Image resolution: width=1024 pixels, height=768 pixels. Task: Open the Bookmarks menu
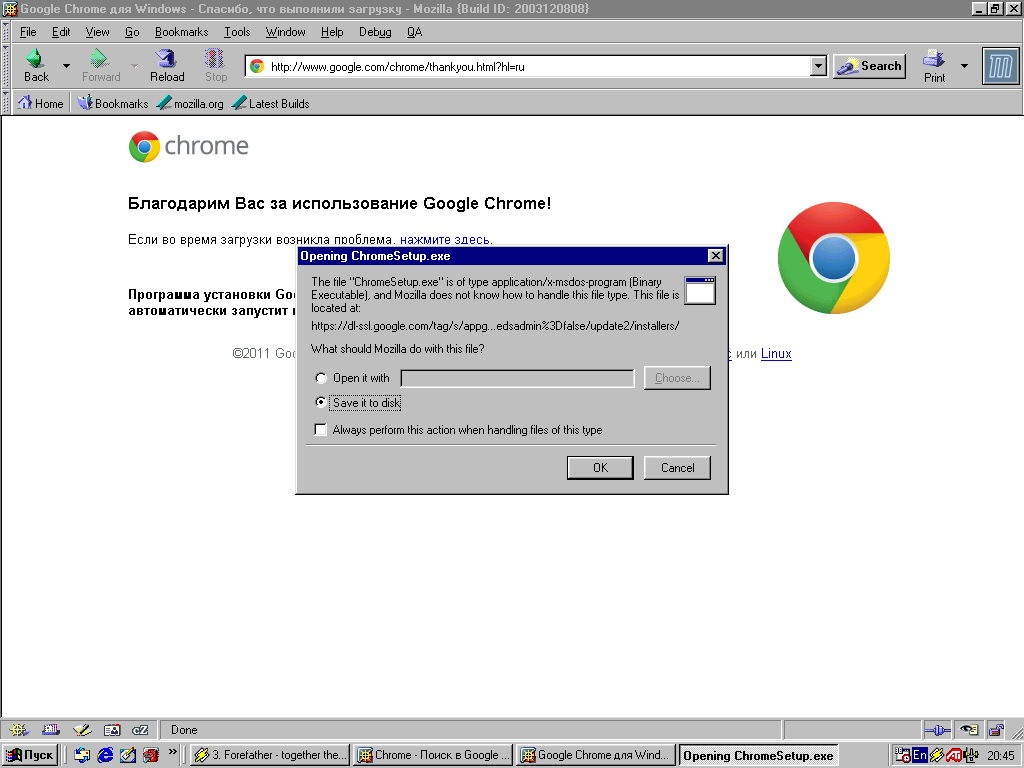point(182,32)
